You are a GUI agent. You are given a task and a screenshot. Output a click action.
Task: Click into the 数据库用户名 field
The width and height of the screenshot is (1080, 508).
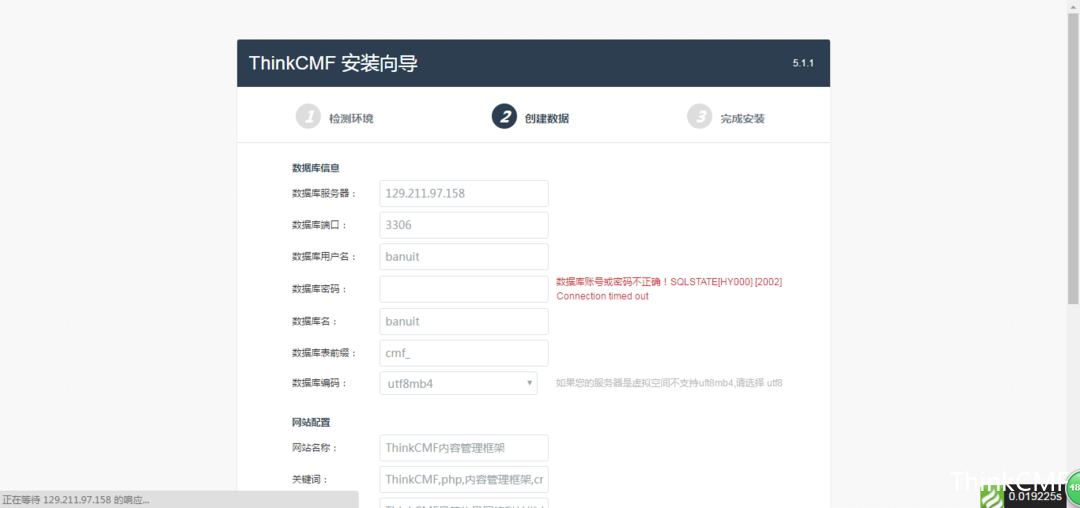464,257
